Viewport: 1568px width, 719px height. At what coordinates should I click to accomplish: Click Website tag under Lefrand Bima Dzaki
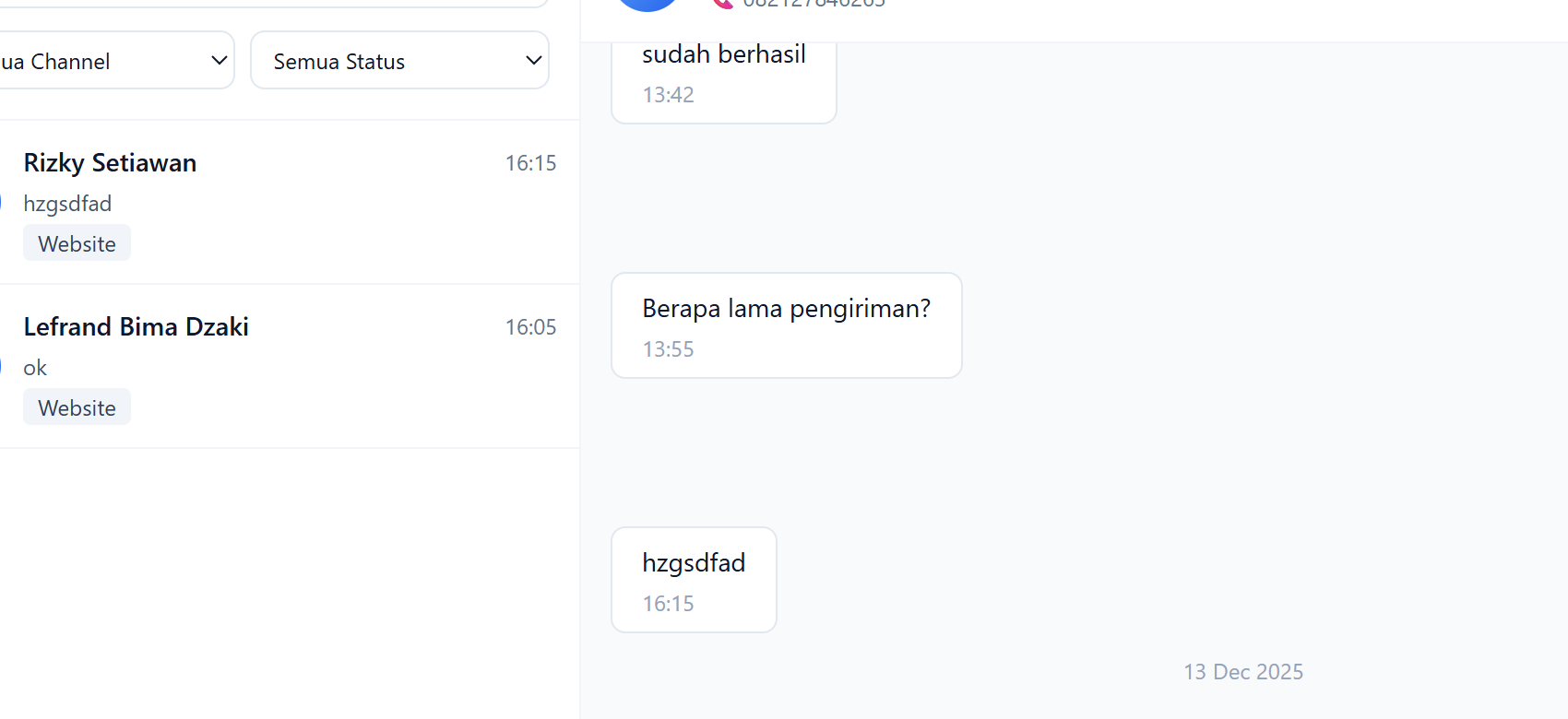tap(77, 408)
